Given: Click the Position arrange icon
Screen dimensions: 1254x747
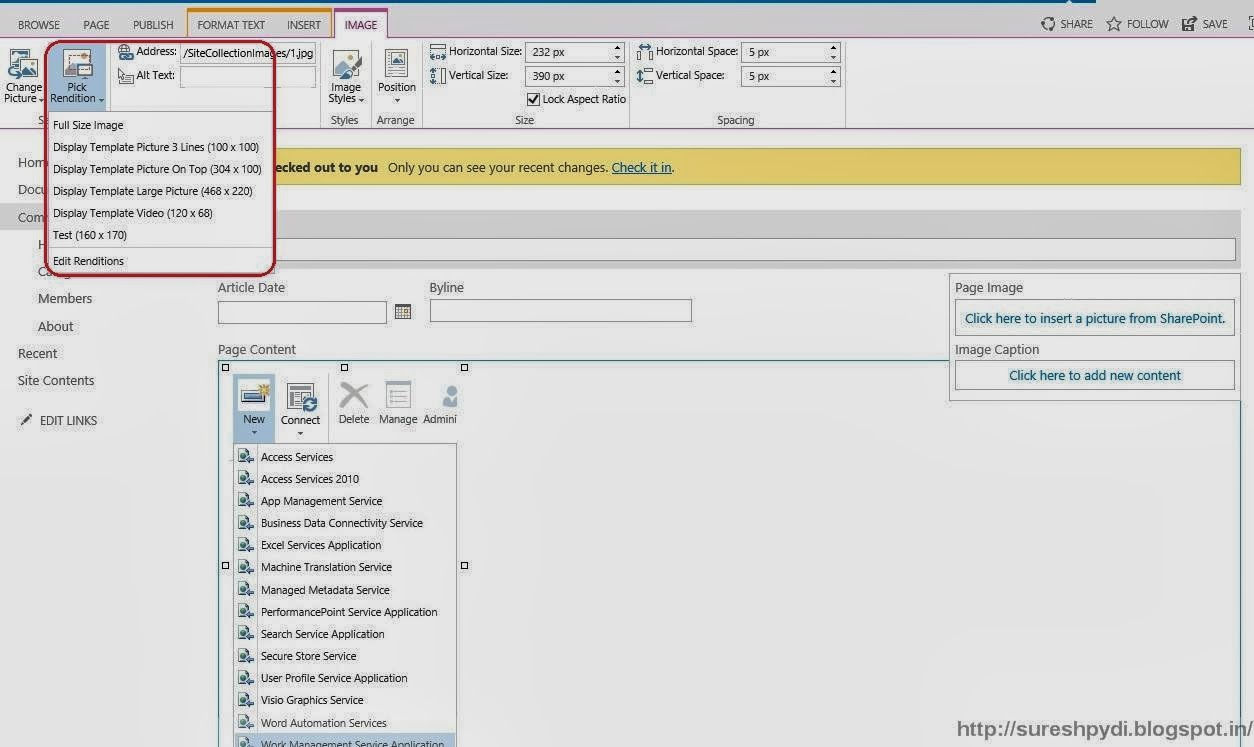Looking at the screenshot, I should [x=397, y=64].
